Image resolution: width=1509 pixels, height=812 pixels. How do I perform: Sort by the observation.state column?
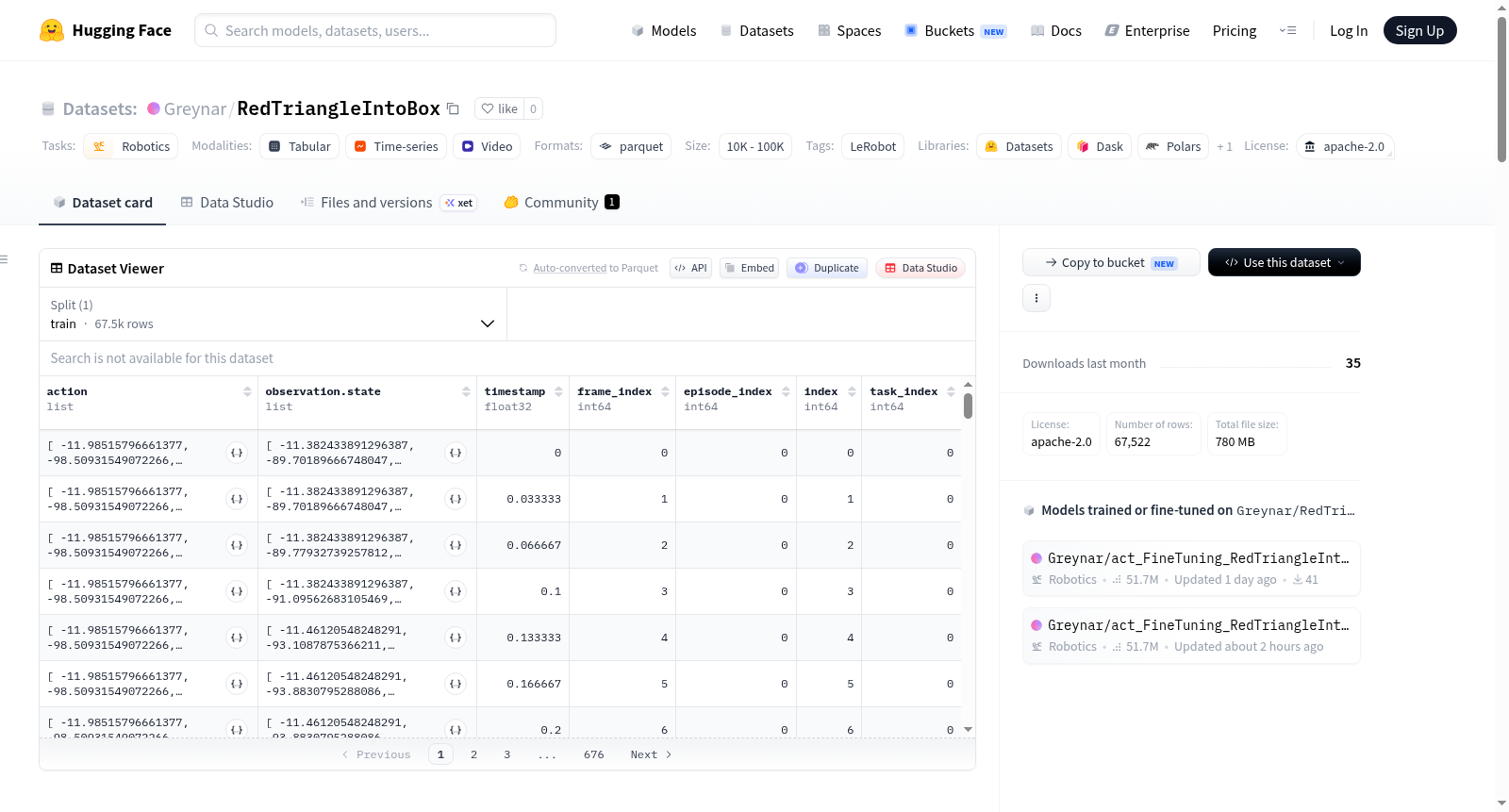tap(466, 391)
